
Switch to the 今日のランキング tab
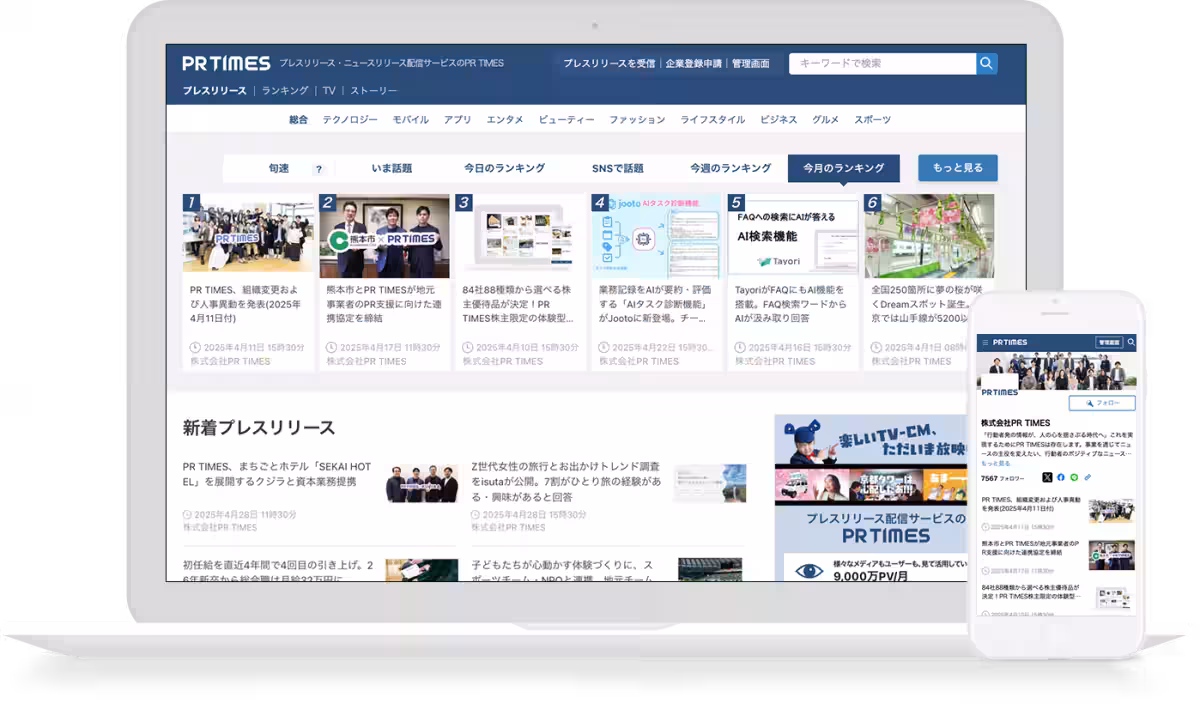click(504, 168)
